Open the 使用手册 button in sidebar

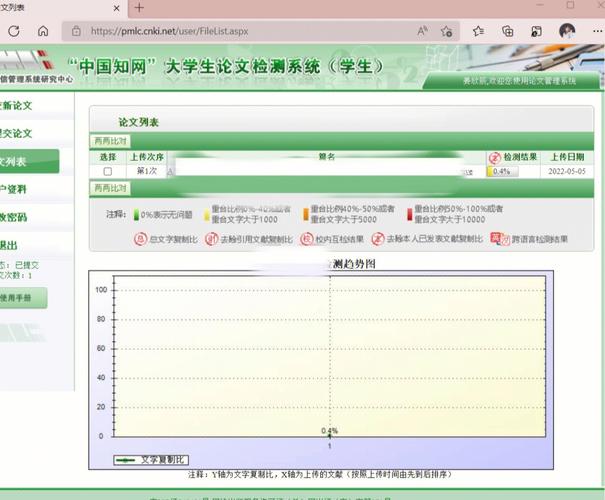click(23, 298)
